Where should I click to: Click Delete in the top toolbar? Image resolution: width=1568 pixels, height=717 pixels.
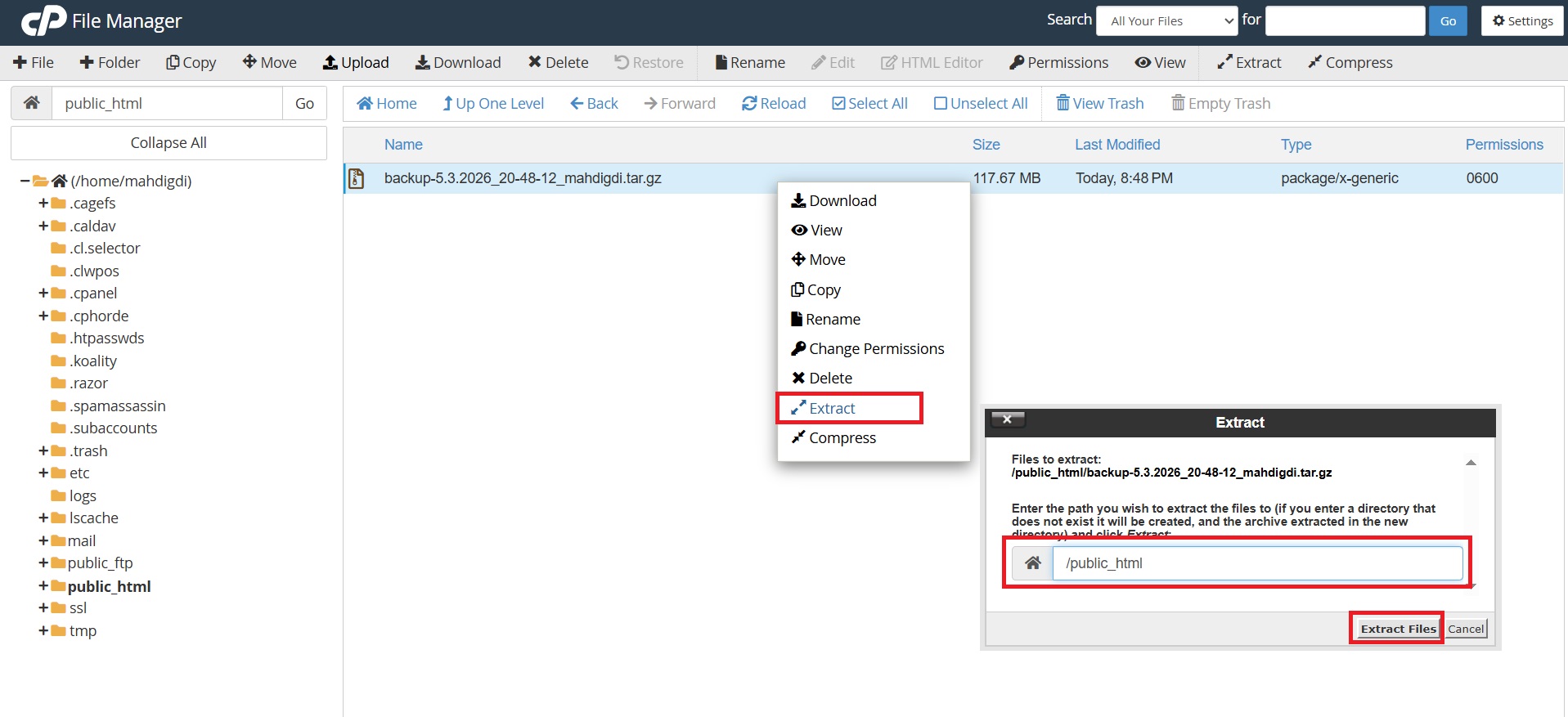click(558, 63)
